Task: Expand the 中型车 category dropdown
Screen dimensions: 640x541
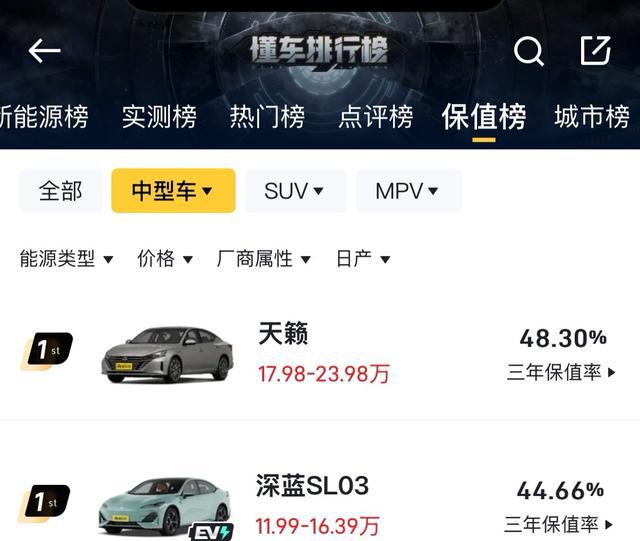Action: (x=173, y=191)
